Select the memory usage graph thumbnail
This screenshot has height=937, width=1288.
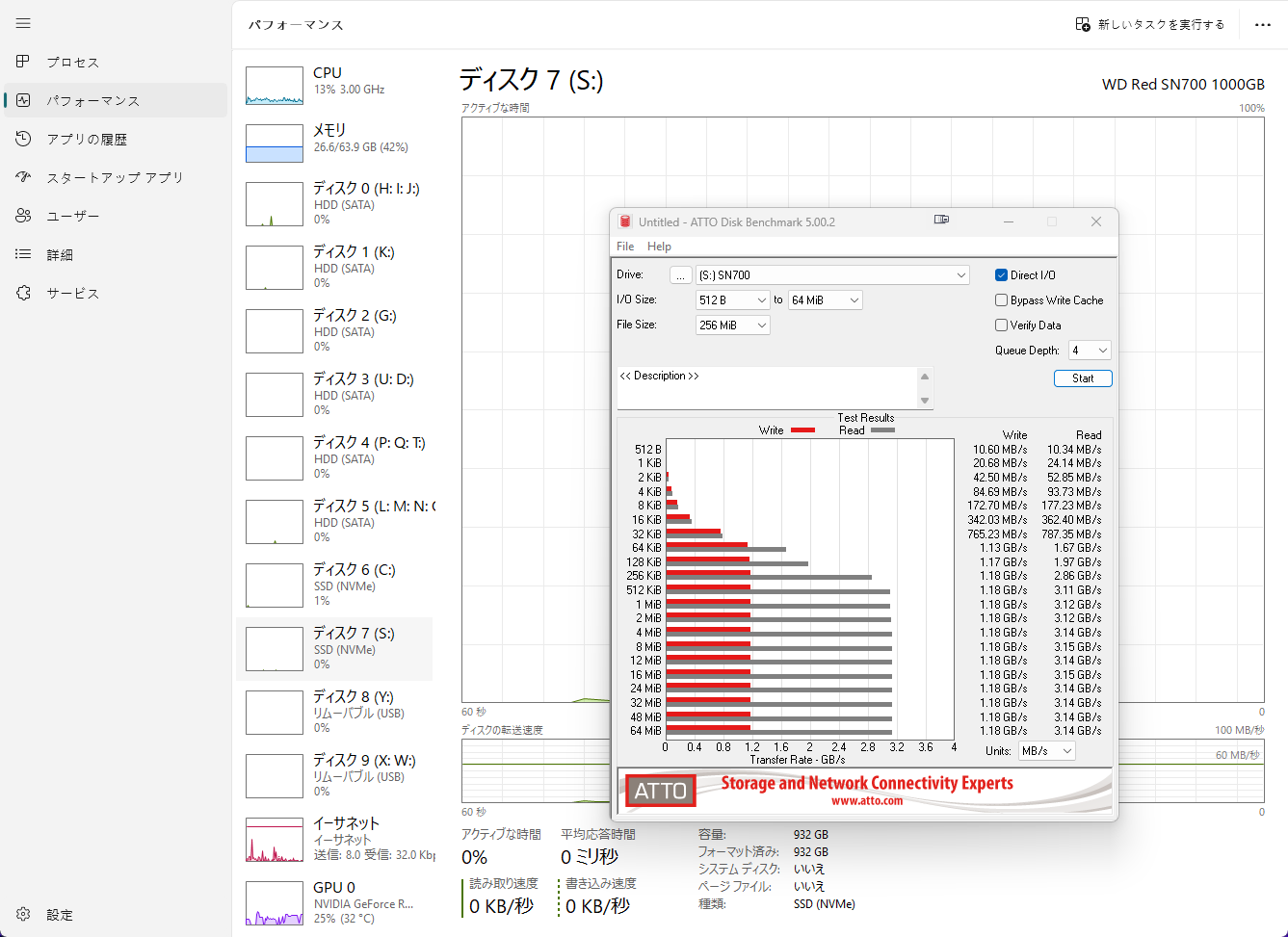pyautogui.click(x=275, y=143)
